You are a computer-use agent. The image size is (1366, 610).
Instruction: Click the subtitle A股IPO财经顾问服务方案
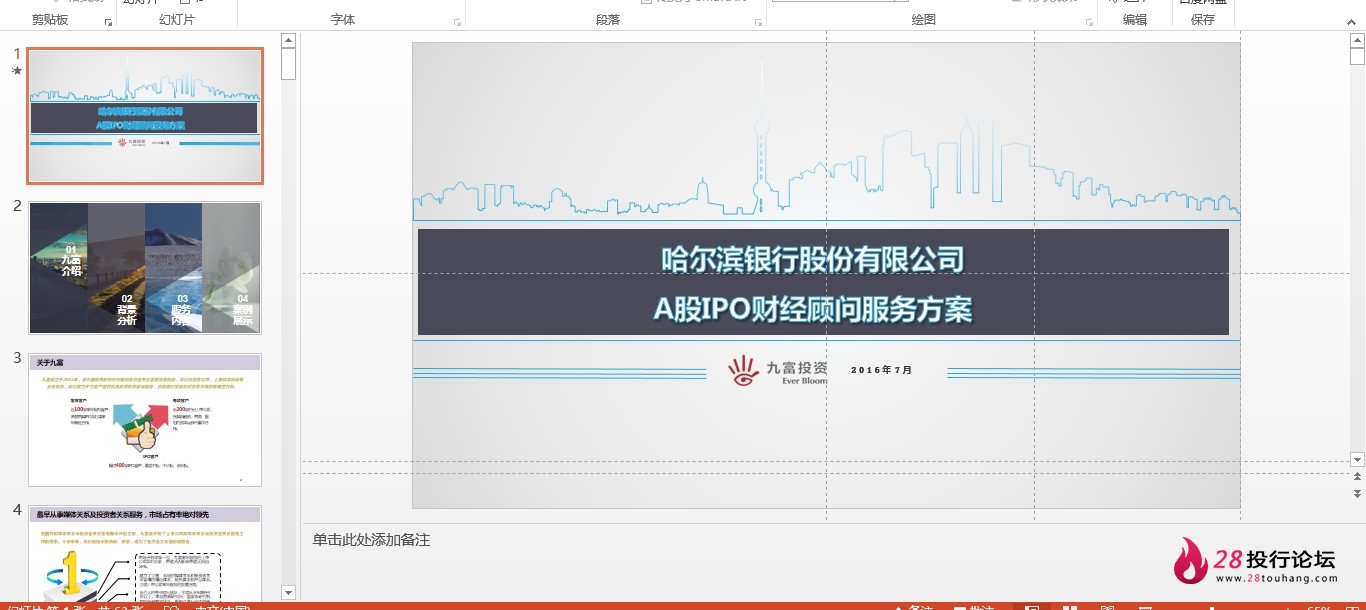click(x=813, y=309)
